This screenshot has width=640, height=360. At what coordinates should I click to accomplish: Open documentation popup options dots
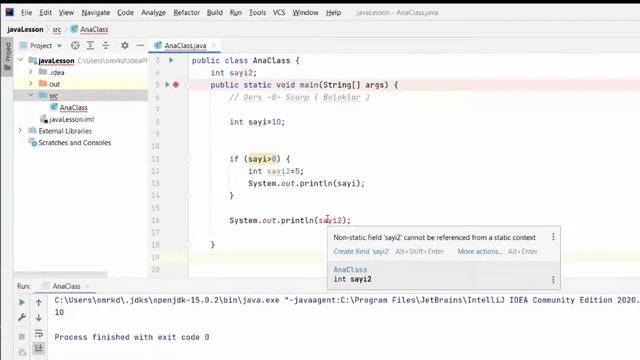(553, 280)
